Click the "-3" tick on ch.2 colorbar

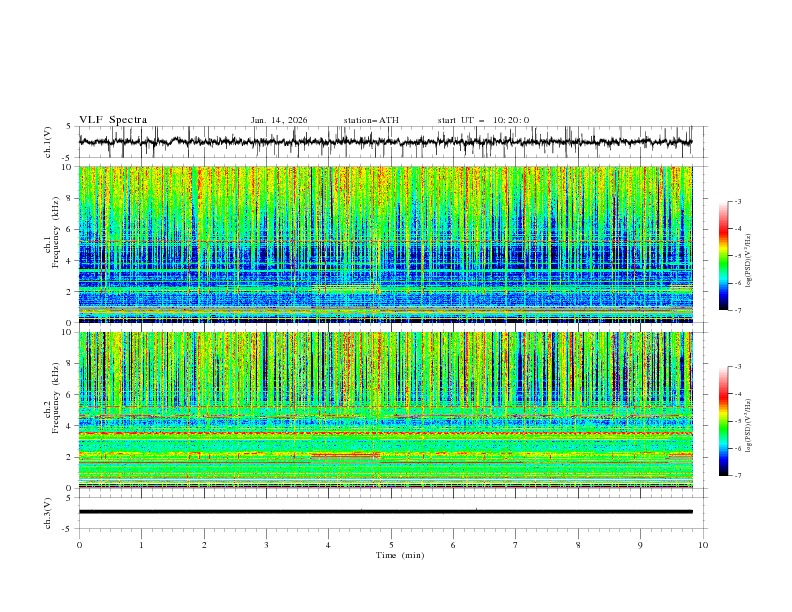point(738,367)
